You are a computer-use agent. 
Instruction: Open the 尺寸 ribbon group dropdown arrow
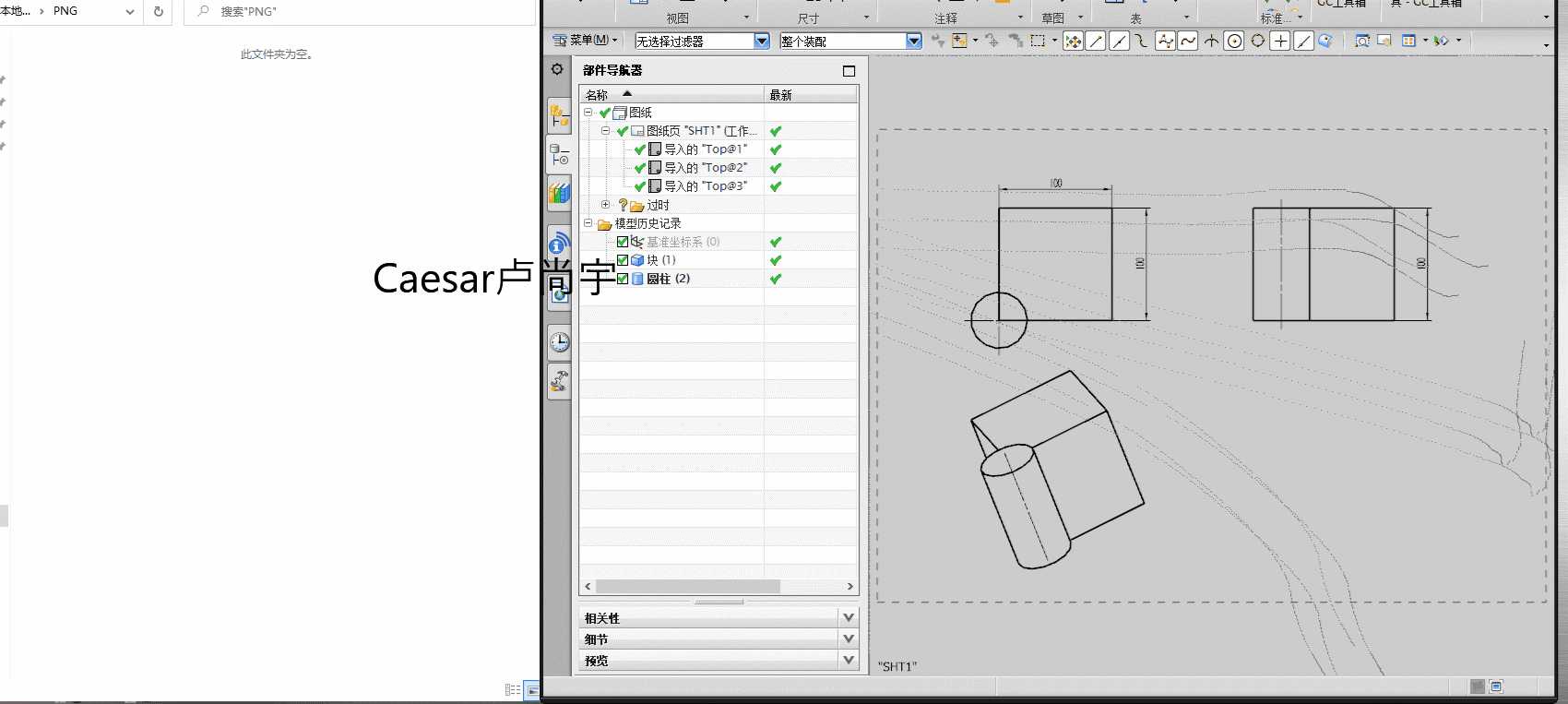pyautogui.click(x=866, y=18)
